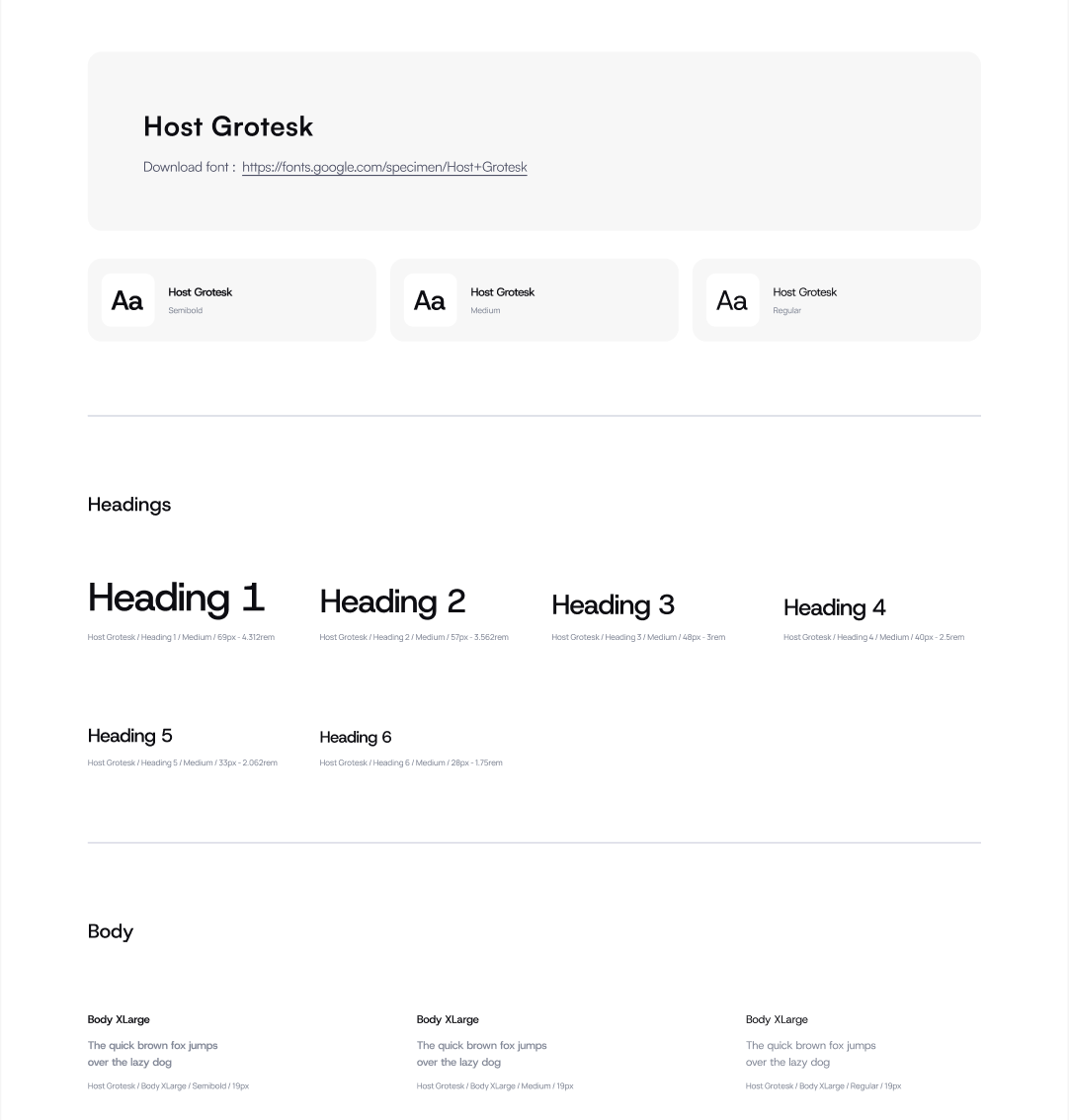Click the "Headings" section title
Image resolution: width=1069 pixels, height=1120 pixels.
129,505
